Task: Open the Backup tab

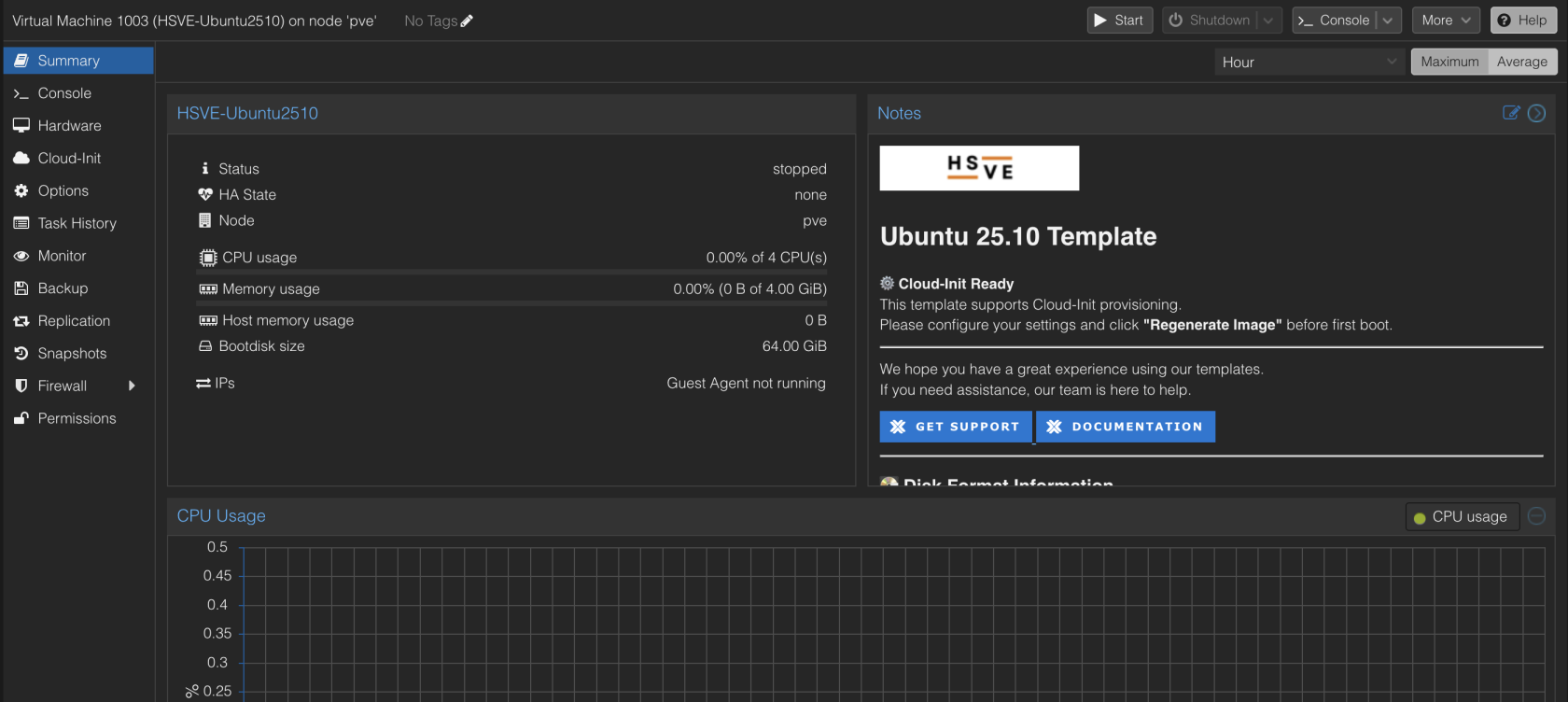Action: pos(78,288)
